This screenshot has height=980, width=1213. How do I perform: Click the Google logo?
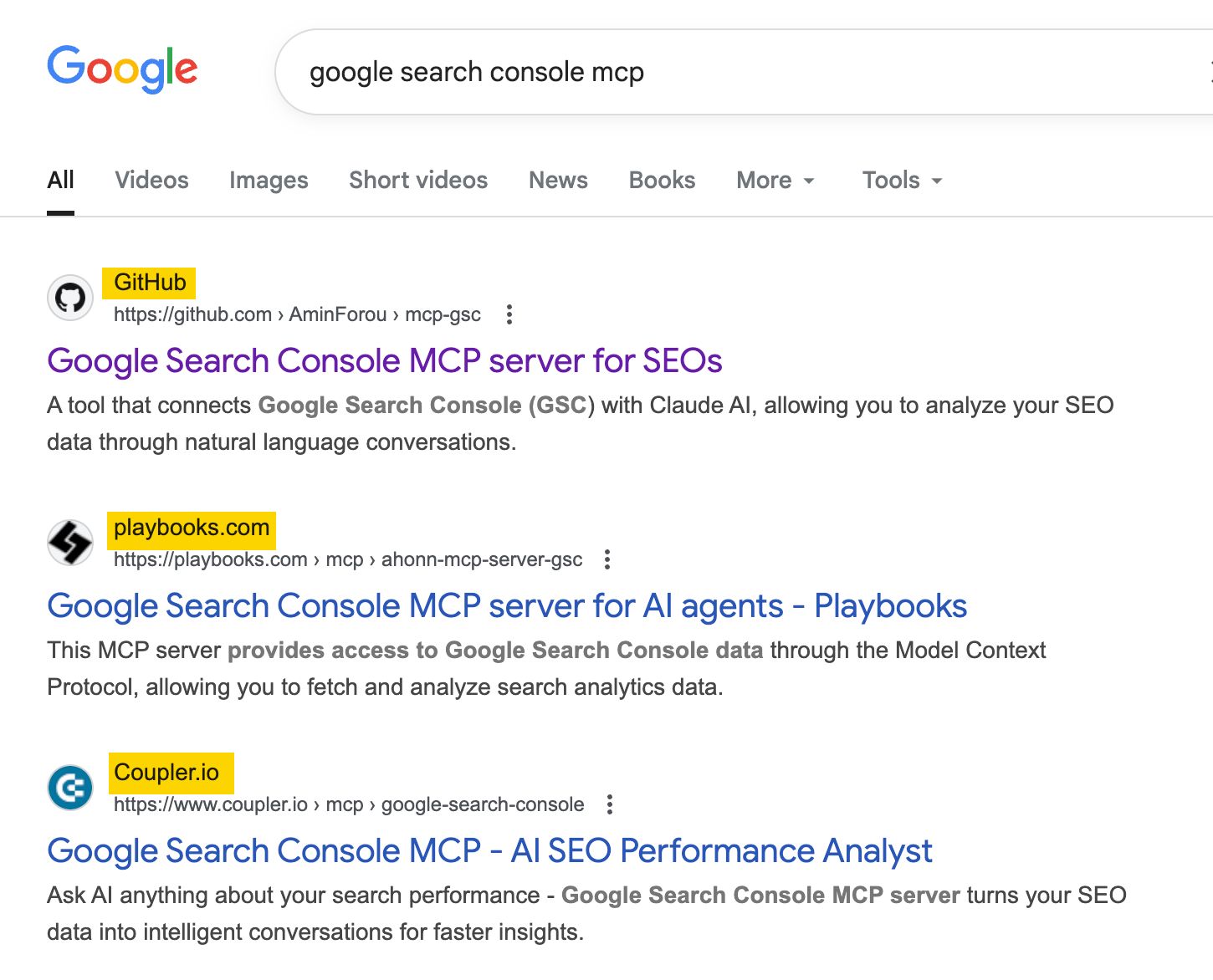[x=122, y=69]
